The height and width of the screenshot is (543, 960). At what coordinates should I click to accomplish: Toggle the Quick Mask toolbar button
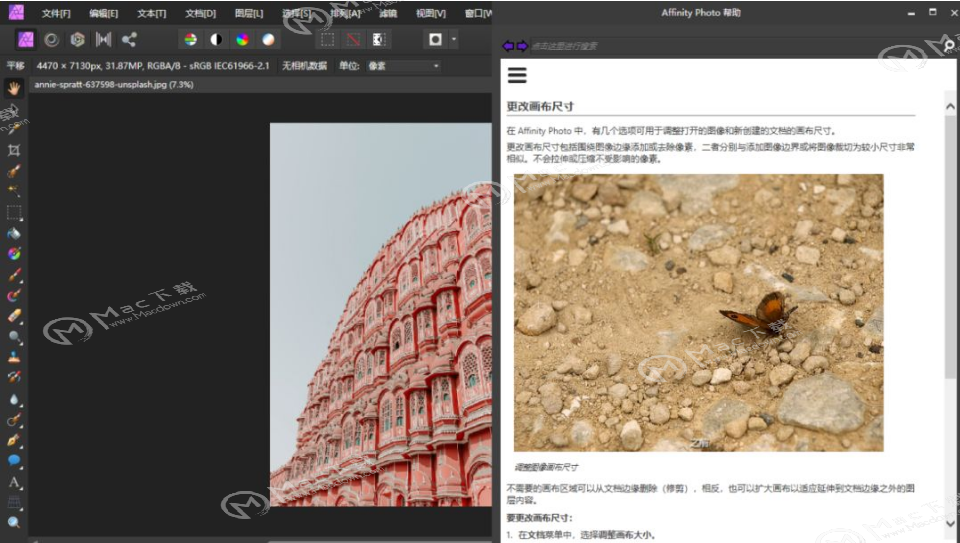[x=435, y=40]
